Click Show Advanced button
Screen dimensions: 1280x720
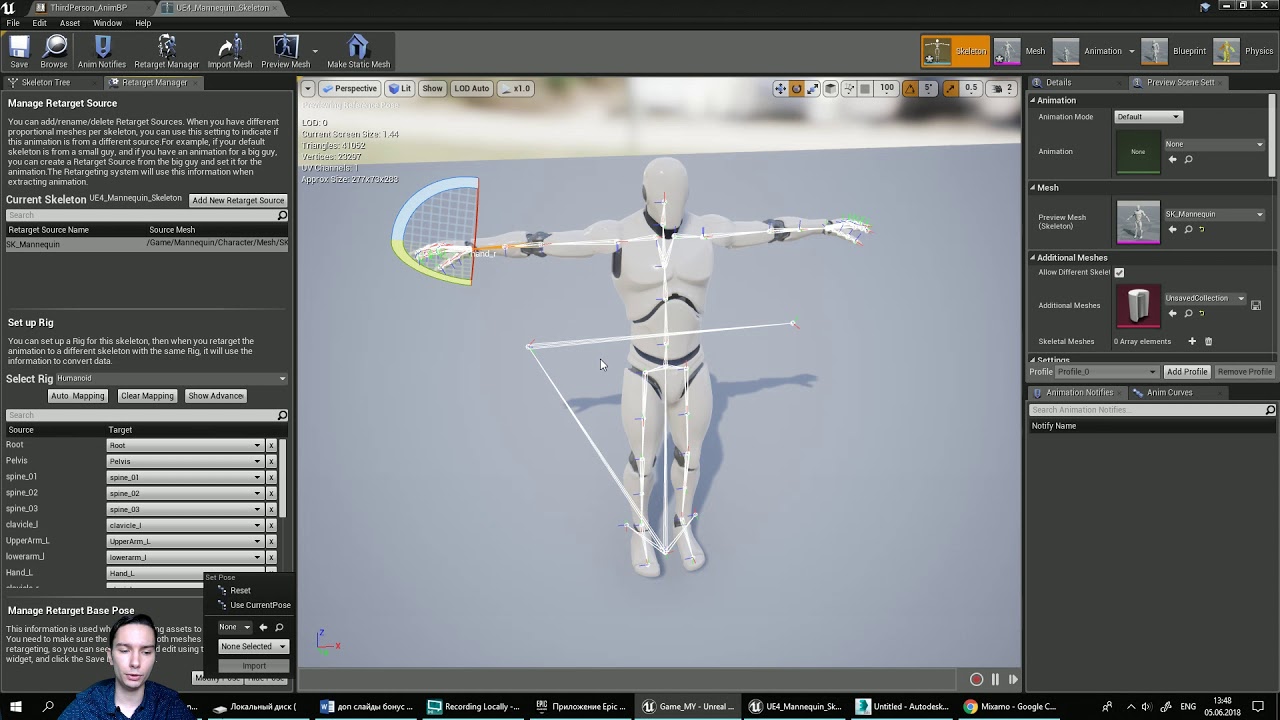click(216, 396)
